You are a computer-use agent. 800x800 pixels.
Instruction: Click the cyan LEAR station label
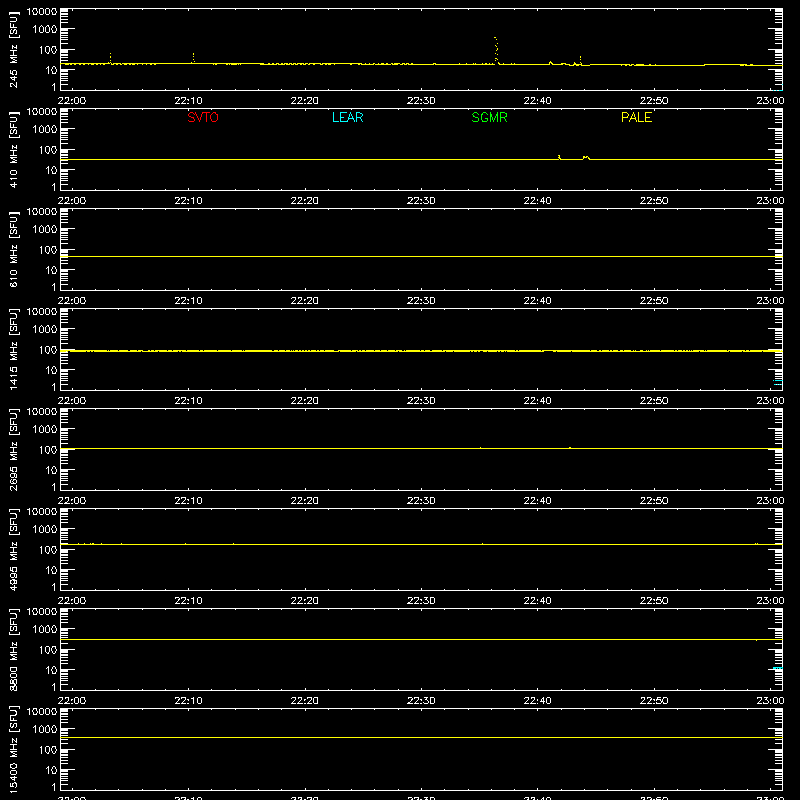[x=347, y=117]
